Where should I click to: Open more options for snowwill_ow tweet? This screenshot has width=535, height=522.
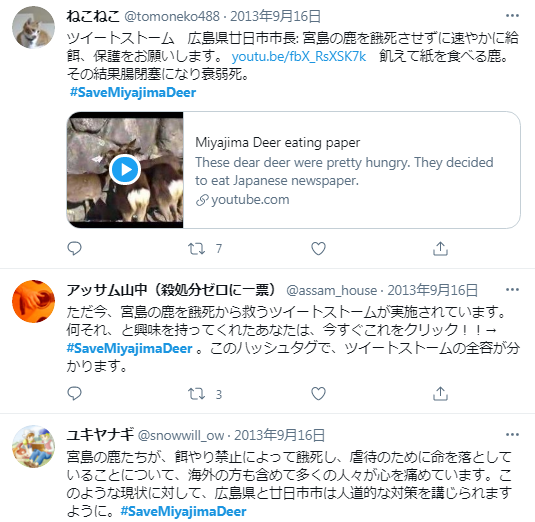pyautogui.click(x=512, y=435)
